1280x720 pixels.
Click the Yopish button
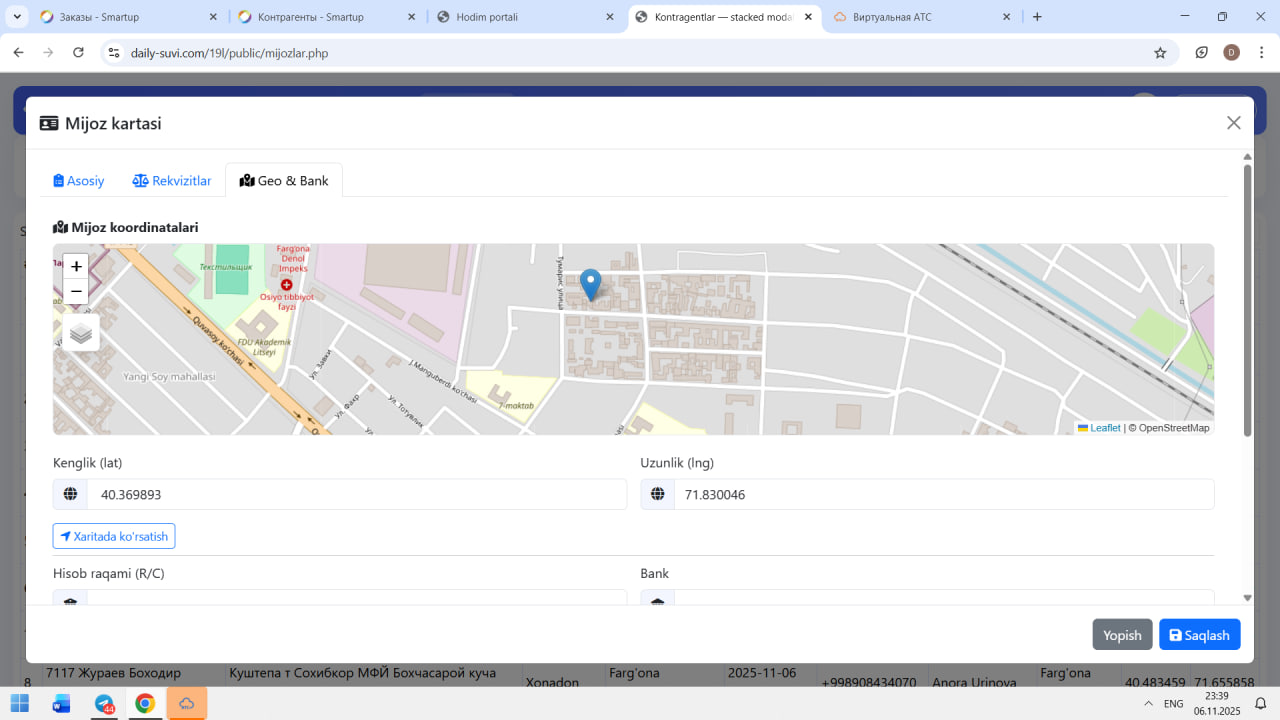1122,635
